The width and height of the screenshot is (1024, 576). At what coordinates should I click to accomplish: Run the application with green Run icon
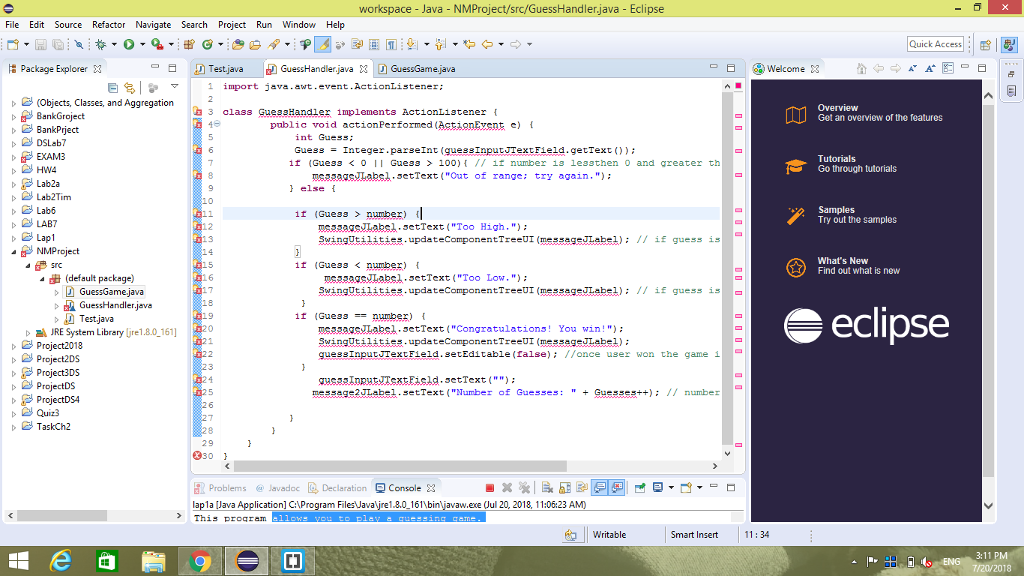tap(129, 45)
